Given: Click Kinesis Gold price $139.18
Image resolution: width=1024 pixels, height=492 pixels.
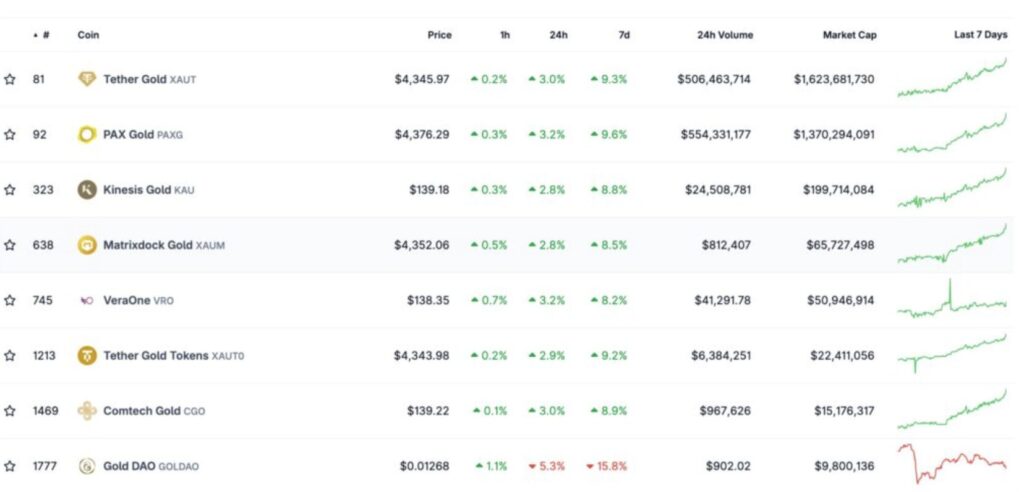Looking at the screenshot, I should (x=429, y=190).
